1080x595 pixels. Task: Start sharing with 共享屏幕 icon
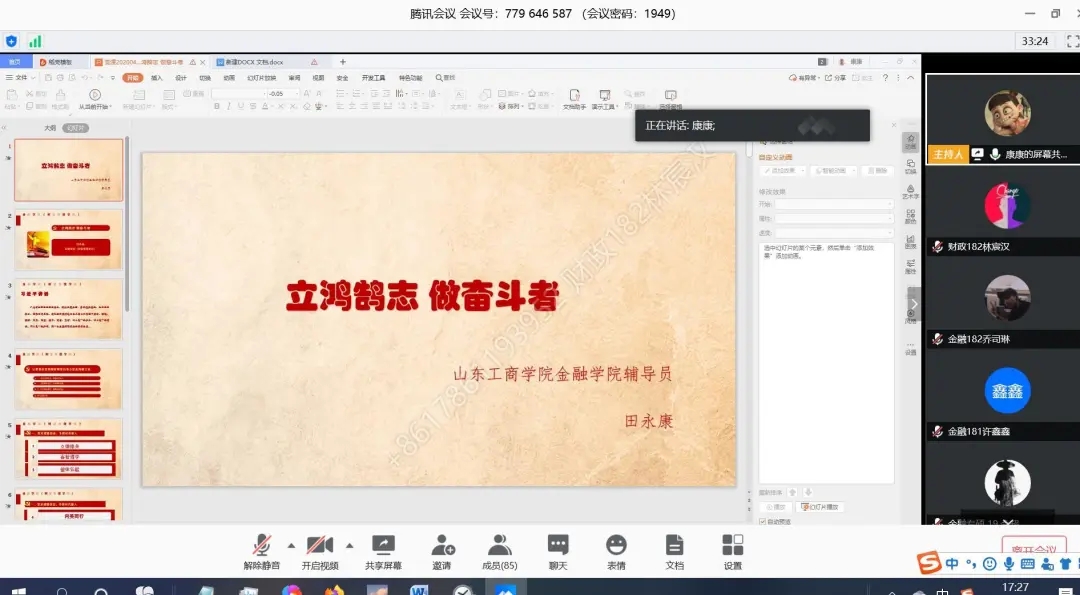point(383,545)
